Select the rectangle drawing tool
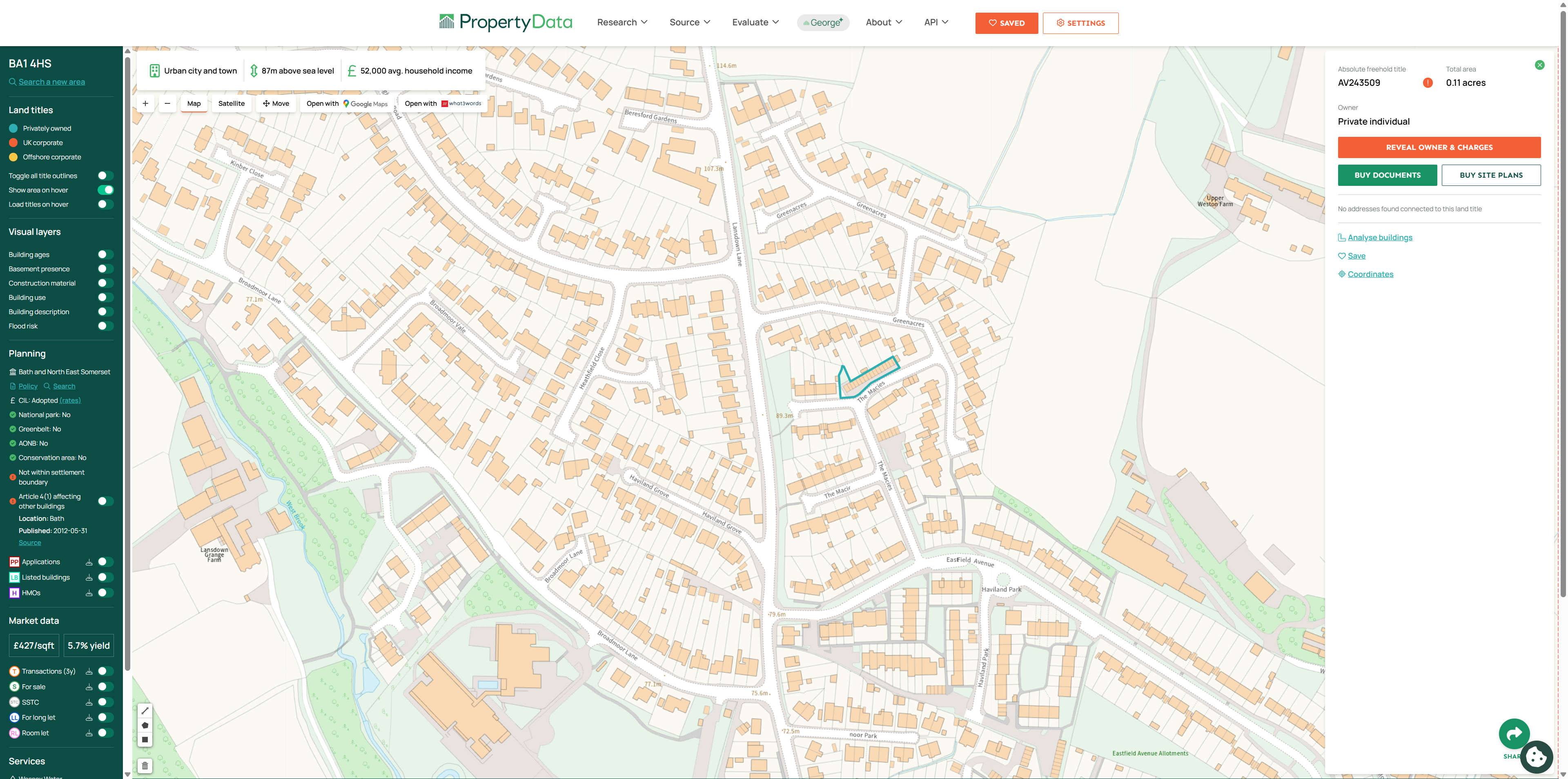1568x779 pixels. (x=145, y=740)
